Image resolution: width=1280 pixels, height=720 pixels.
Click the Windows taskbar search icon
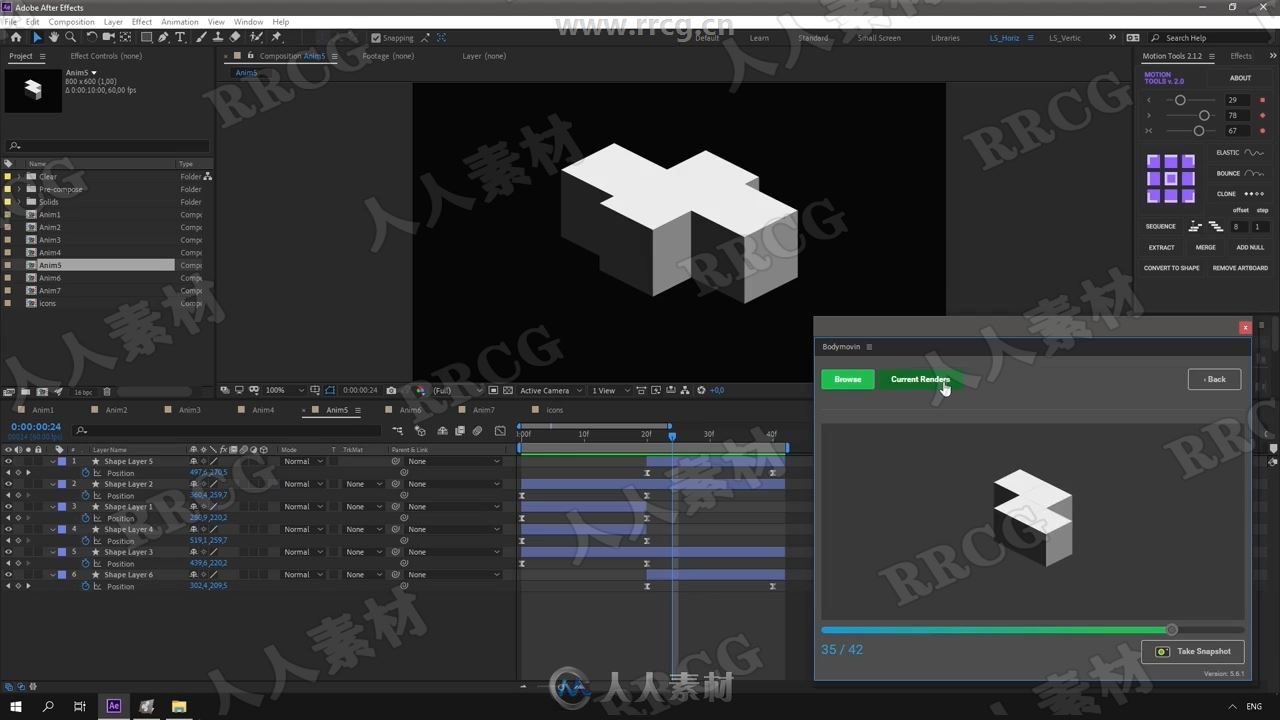click(48, 706)
